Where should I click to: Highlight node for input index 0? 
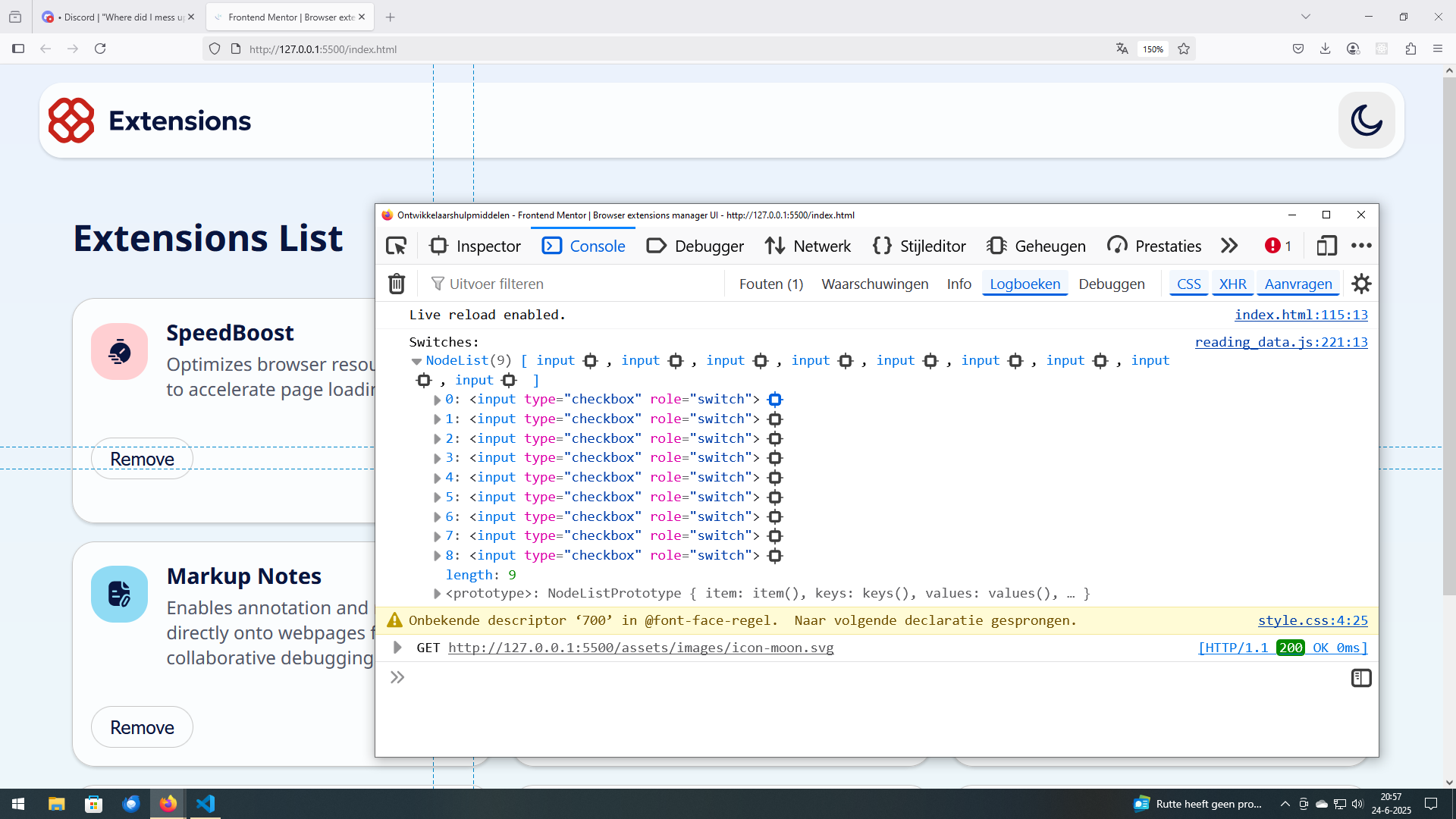click(774, 400)
